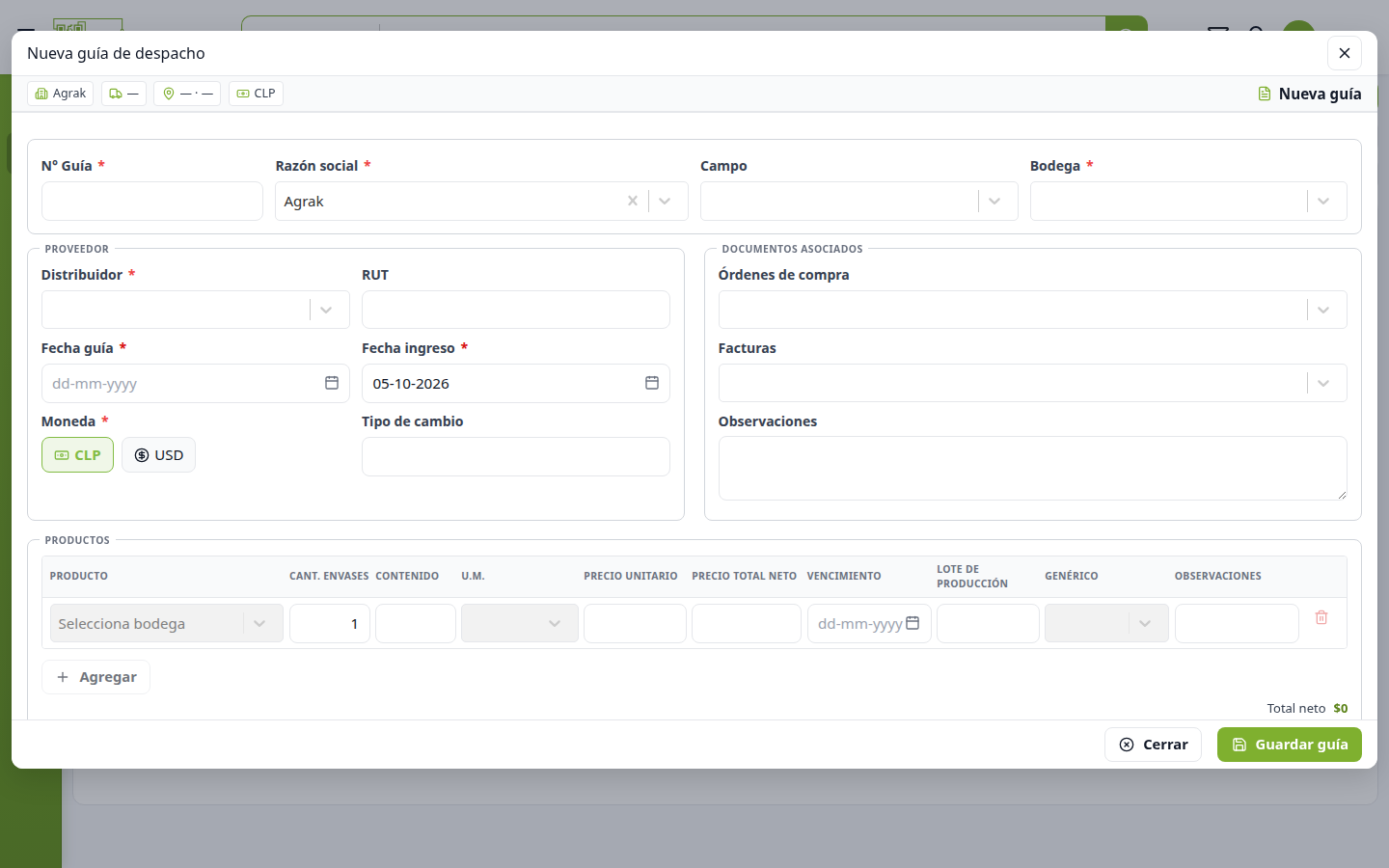Open the Facturas dropdown
1389x868 pixels.
(1323, 383)
